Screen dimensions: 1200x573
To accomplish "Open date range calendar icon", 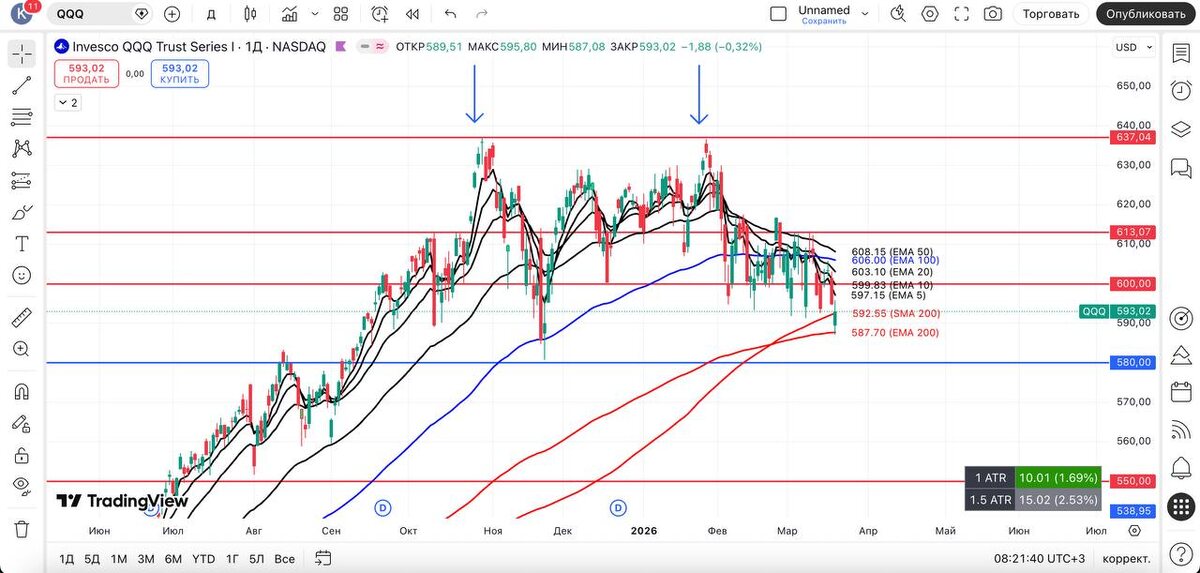I will 323,558.
